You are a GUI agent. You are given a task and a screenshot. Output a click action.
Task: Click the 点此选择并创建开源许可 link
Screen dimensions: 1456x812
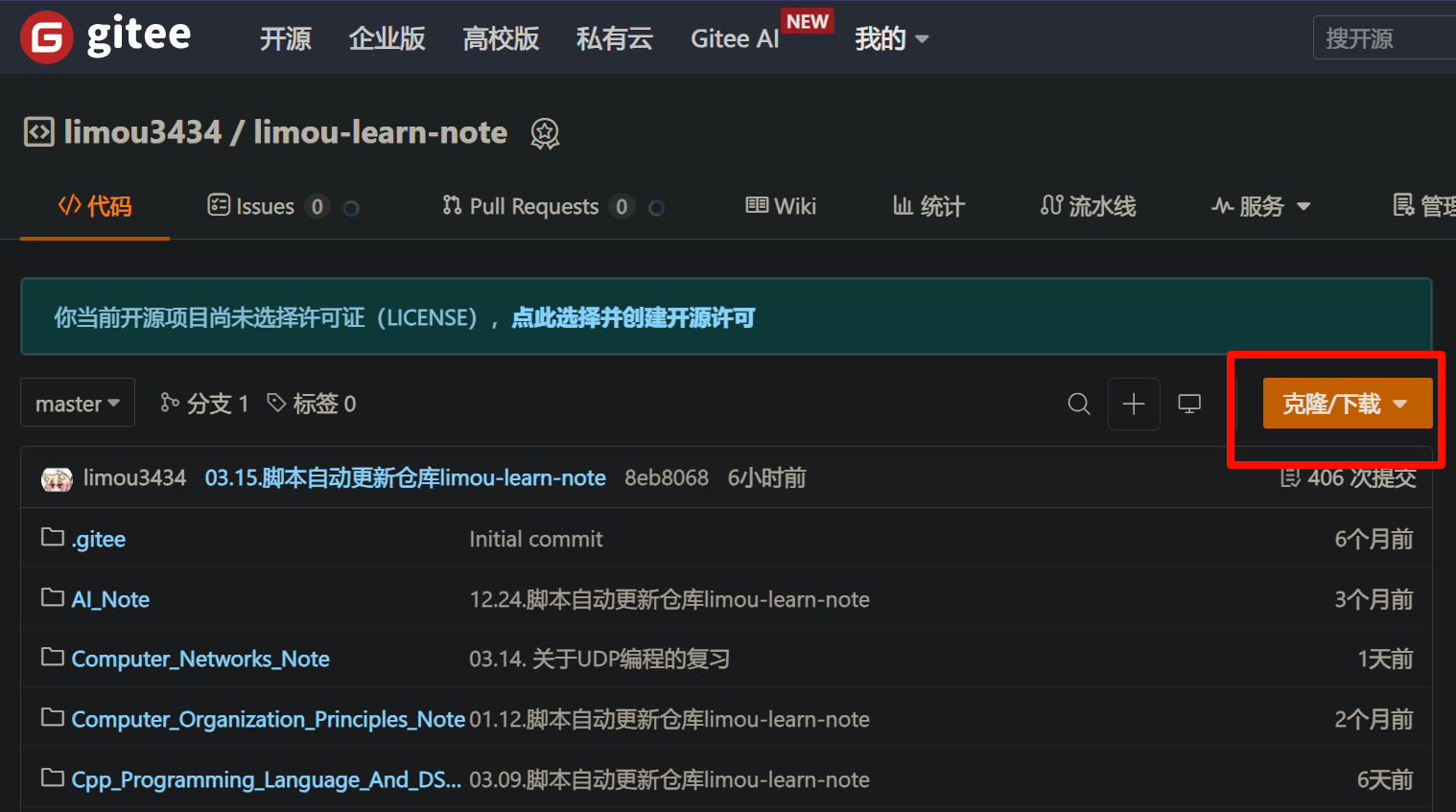[x=633, y=317]
